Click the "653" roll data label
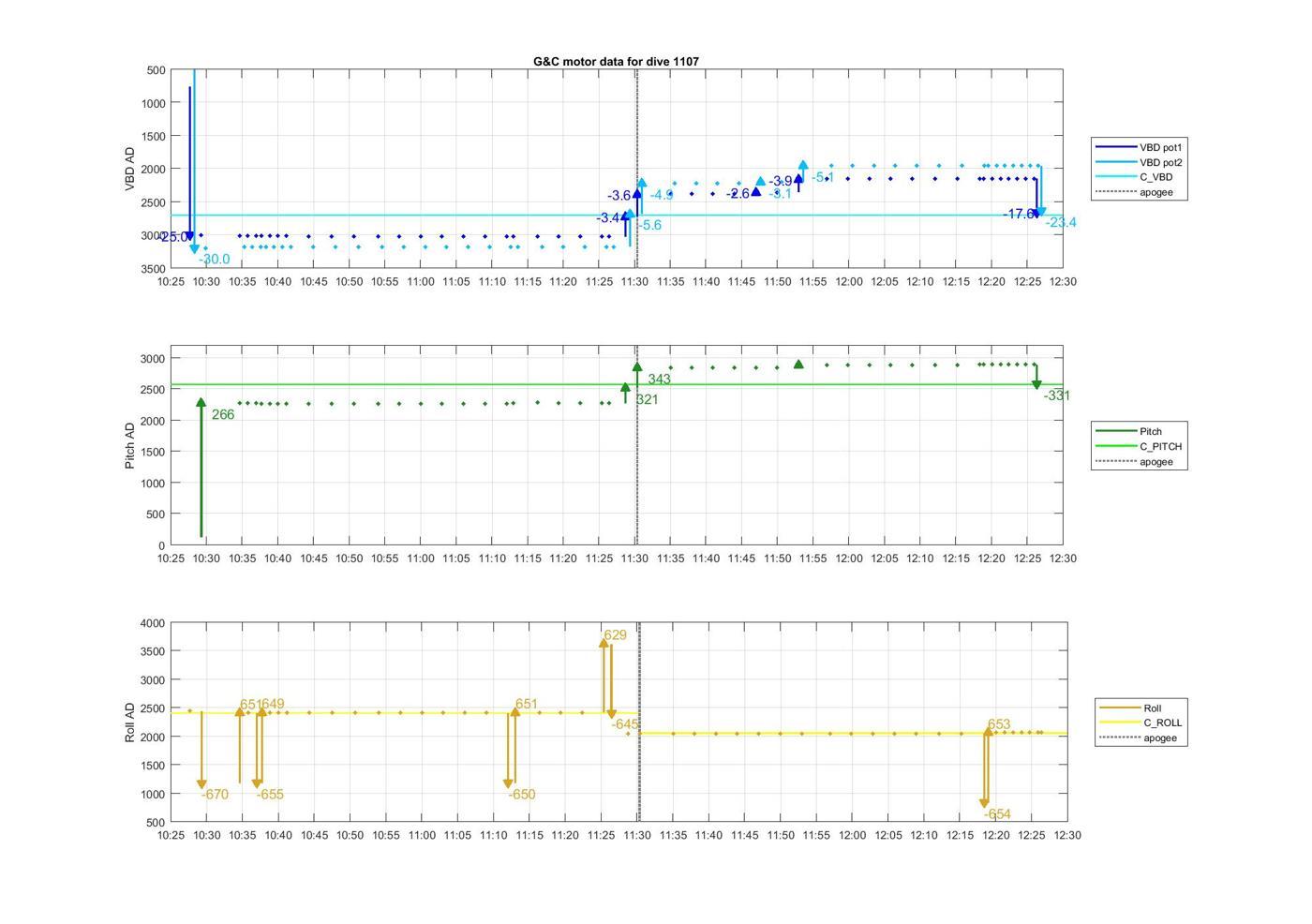Image resolution: width=1312 pixels, height=924 pixels. [x=999, y=724]
